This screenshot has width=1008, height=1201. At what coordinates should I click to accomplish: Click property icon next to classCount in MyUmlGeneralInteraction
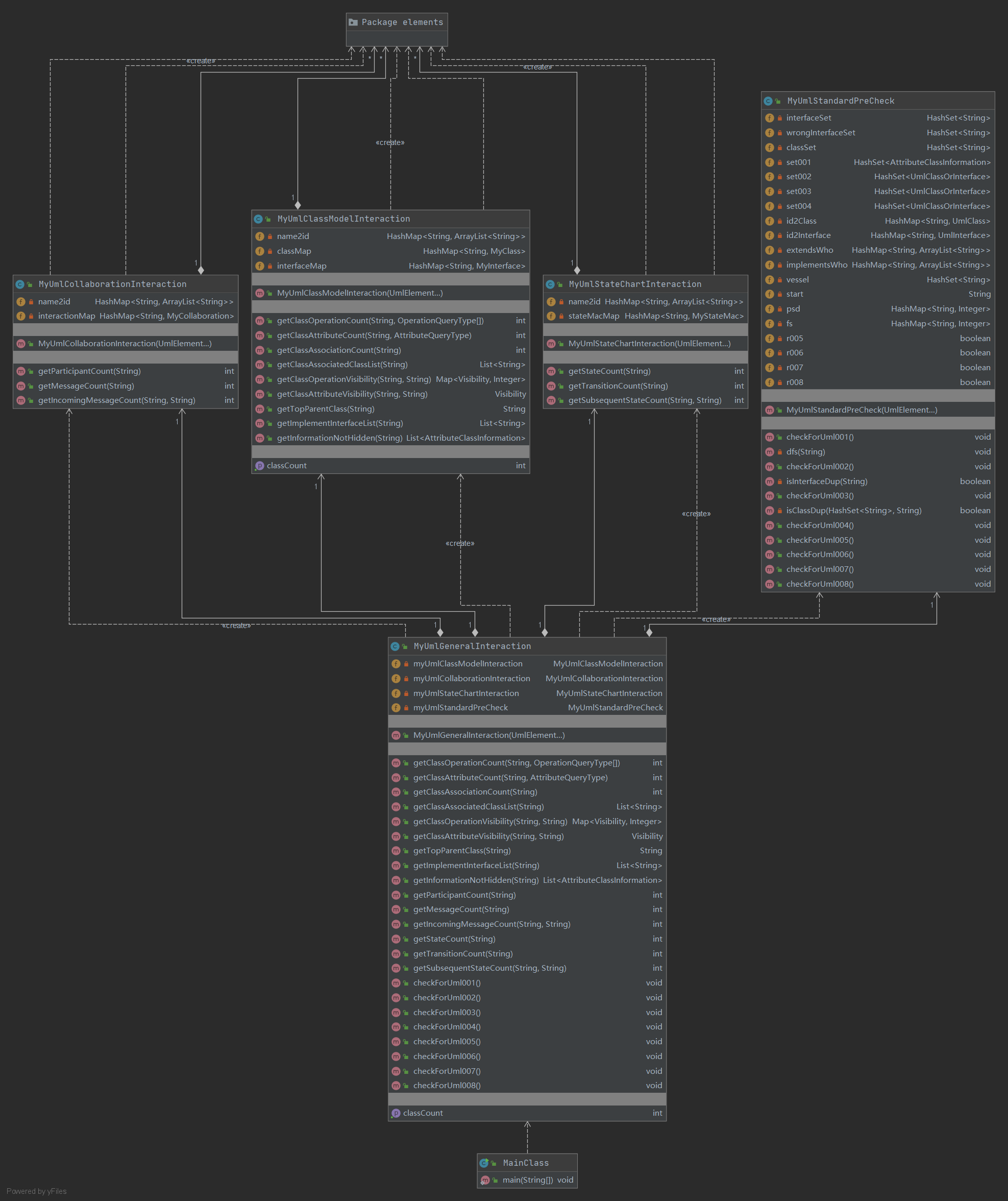click(396, 1113)
